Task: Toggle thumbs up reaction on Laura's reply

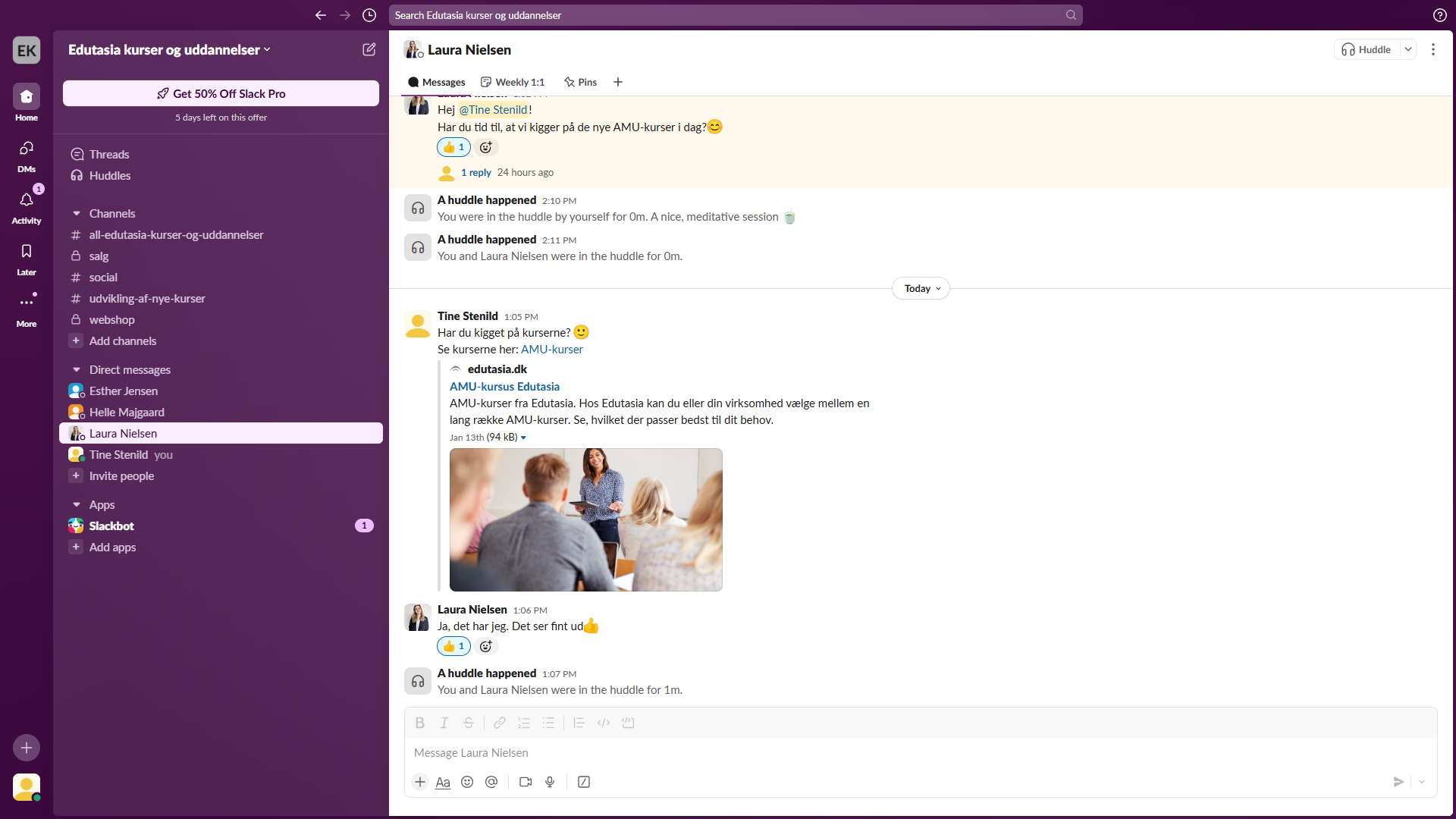Action: point(453,646)
